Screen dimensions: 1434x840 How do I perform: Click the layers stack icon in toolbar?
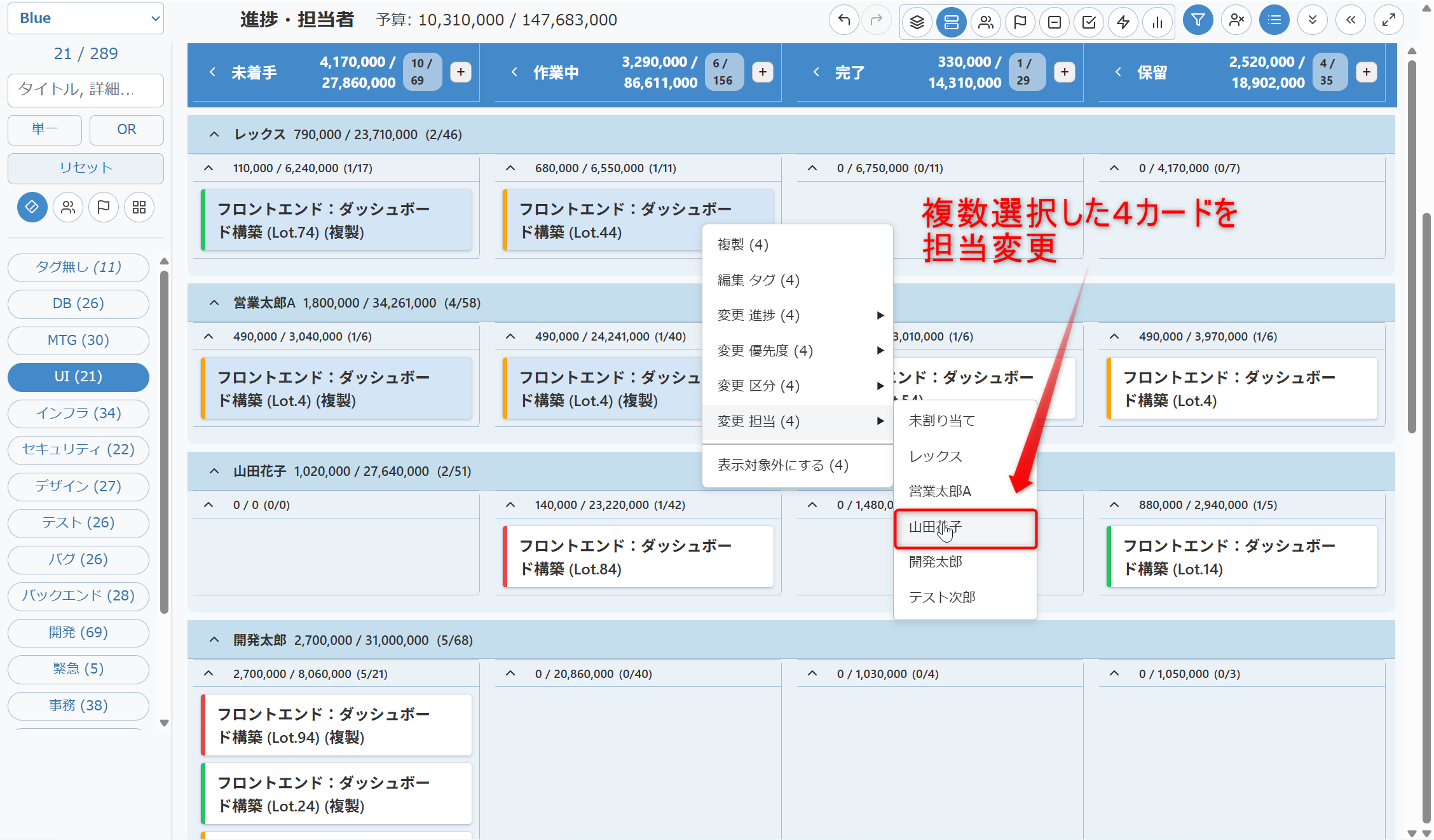click(x=917, y=22)
